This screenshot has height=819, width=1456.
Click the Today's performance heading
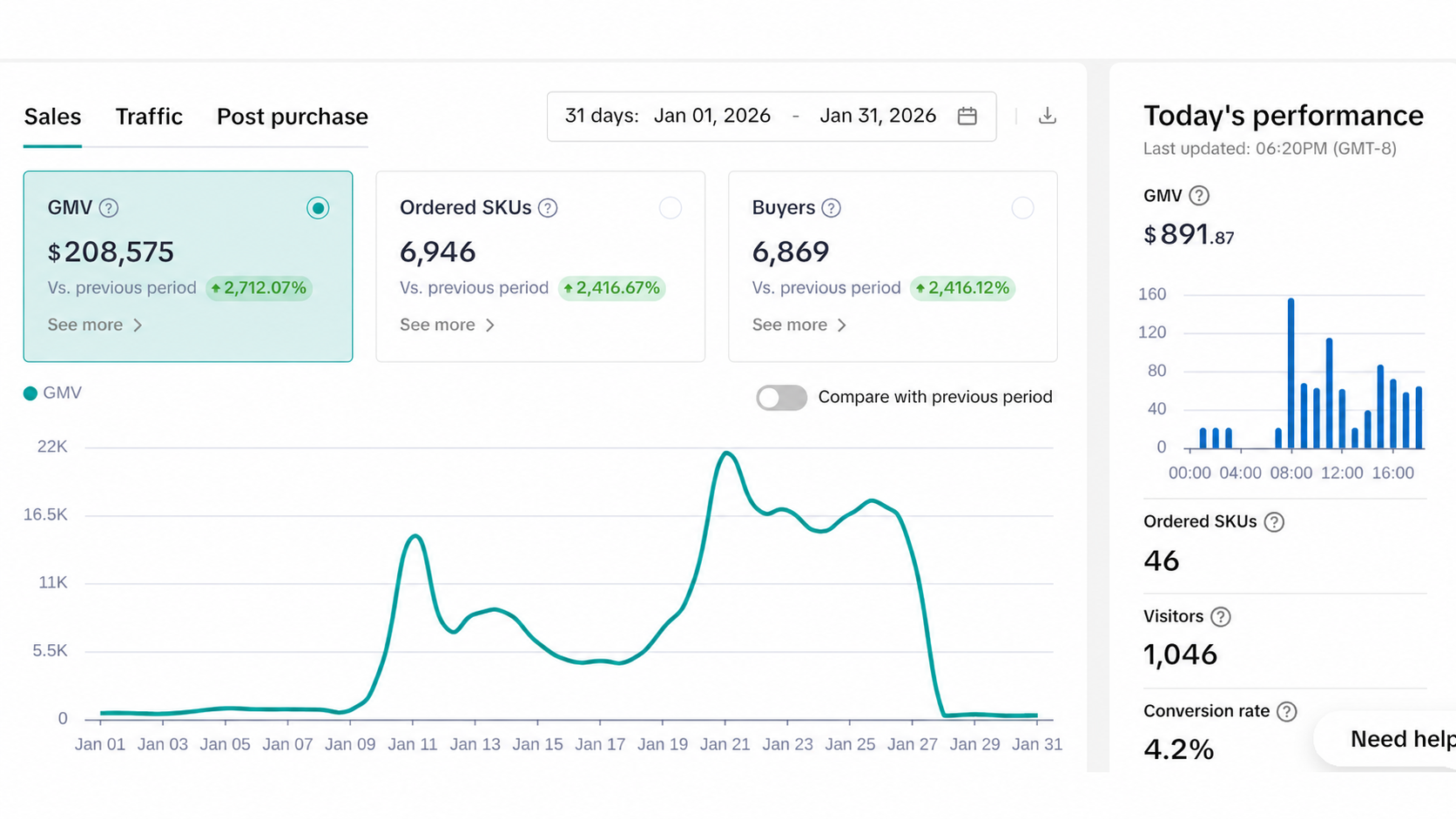point(1284,116)
